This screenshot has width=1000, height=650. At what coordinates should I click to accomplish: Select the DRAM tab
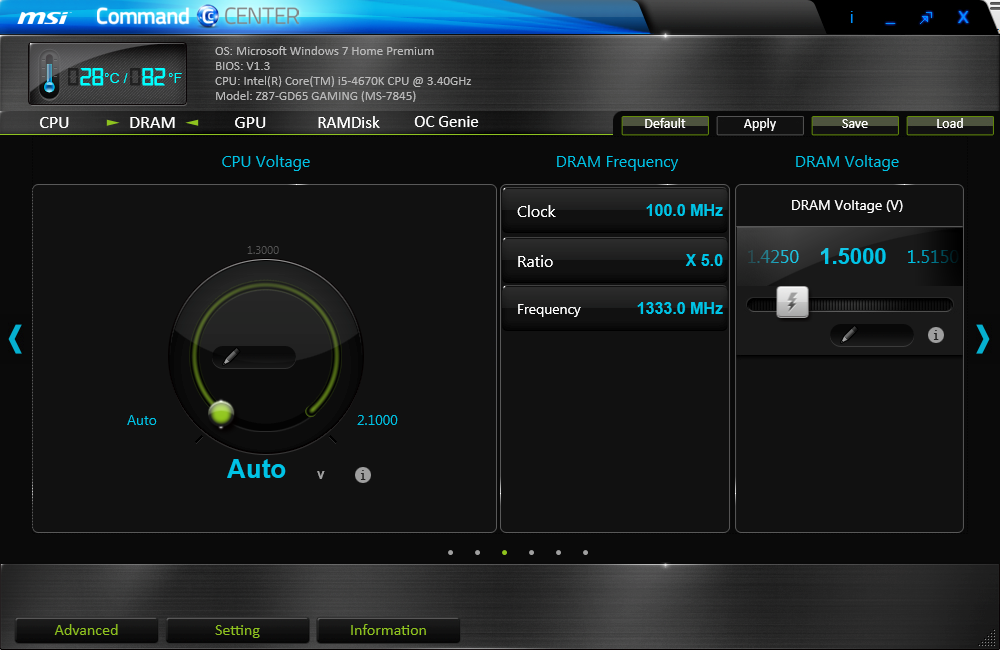(x=152, y=122)
